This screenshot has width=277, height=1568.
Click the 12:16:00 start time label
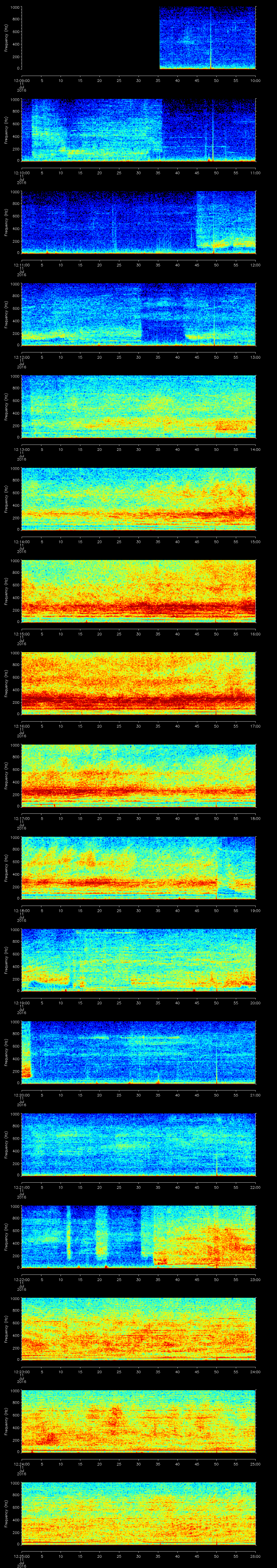22,726
